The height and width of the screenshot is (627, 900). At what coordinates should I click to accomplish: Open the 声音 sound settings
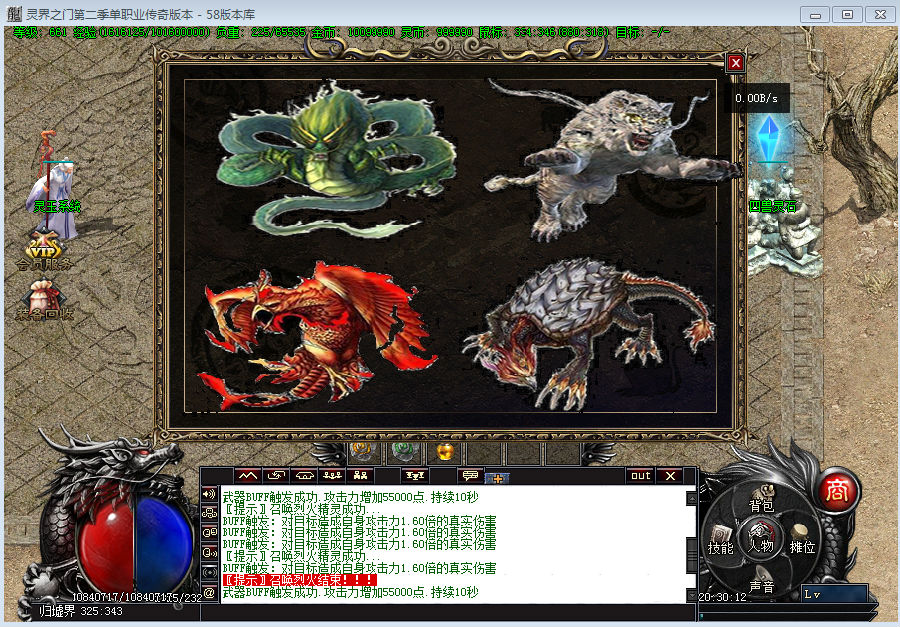point(762,581)
